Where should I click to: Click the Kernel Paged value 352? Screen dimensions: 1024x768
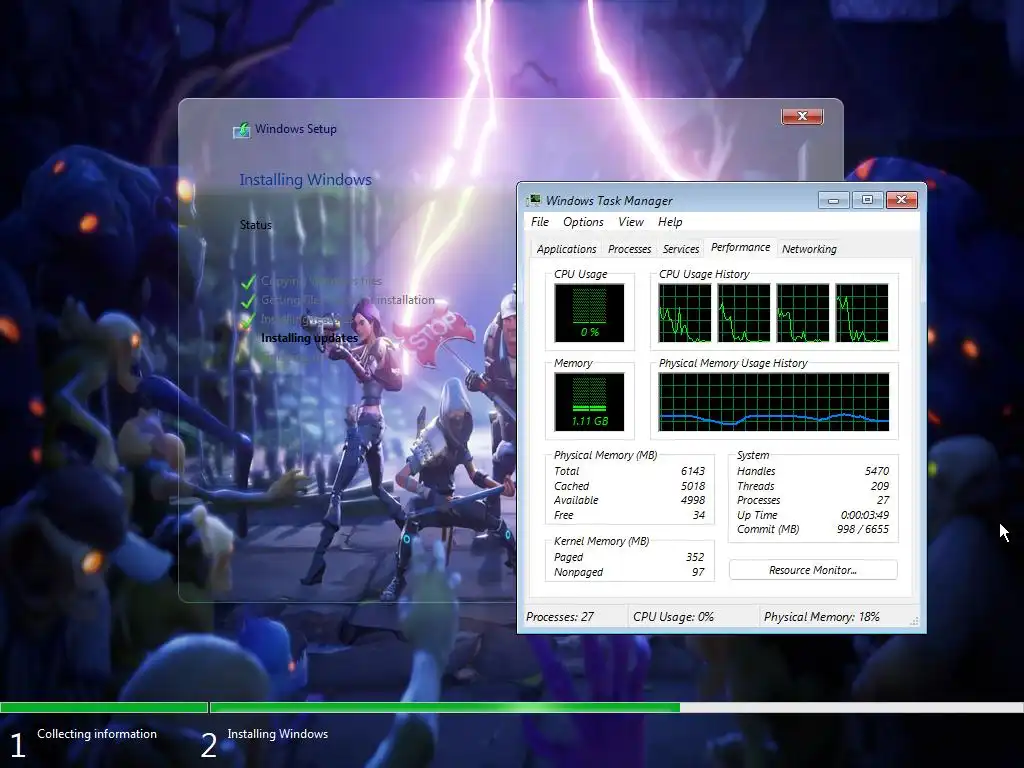[695, 557]
